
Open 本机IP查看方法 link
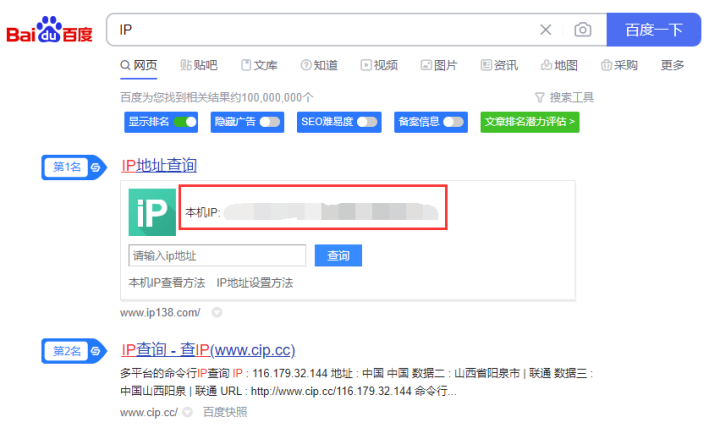167,283
